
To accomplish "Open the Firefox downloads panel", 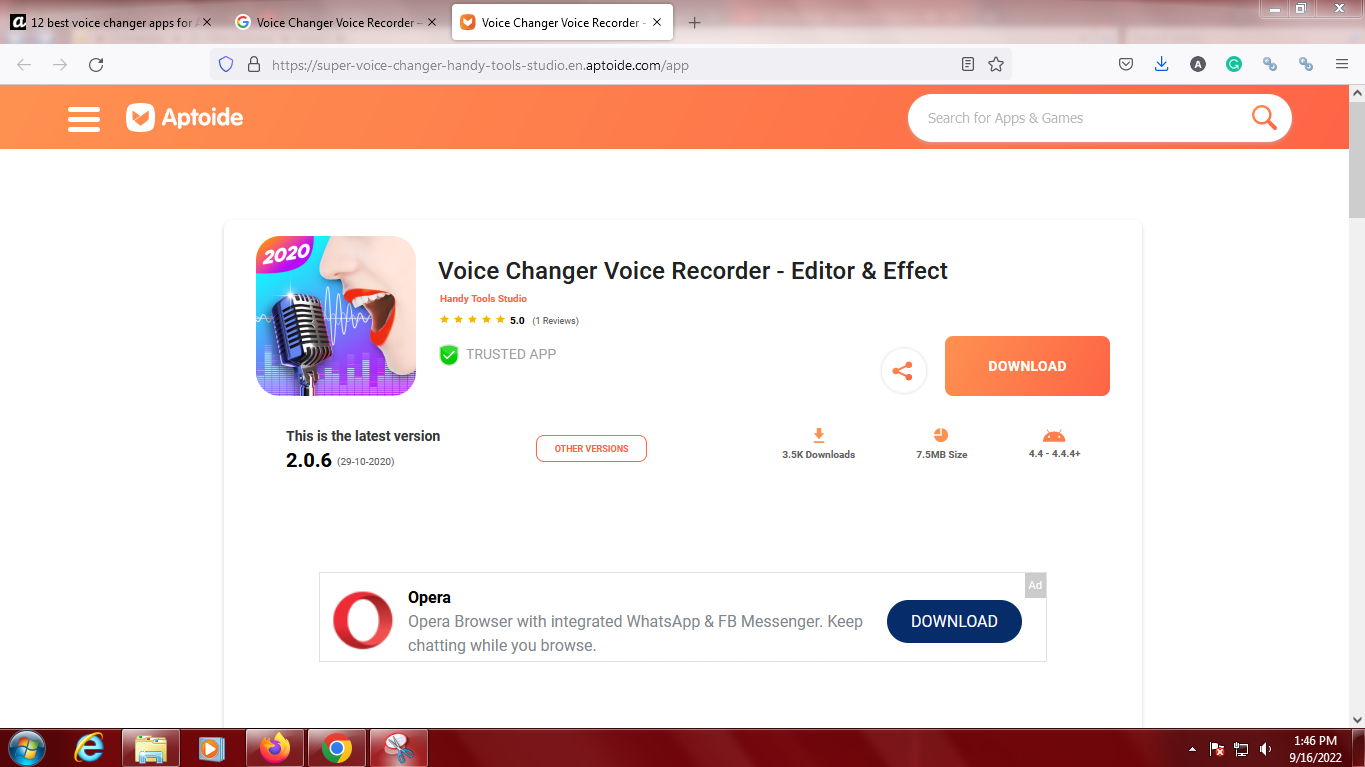I will coord(1162,64).
